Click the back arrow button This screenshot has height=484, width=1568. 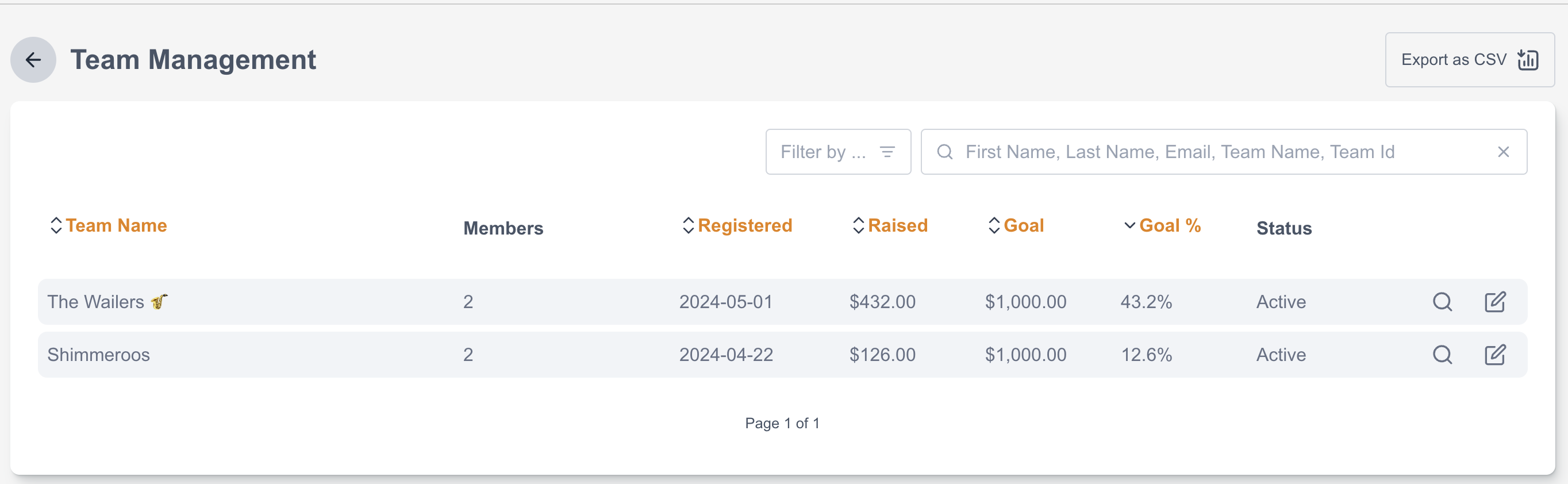click(x=33, y=60)
